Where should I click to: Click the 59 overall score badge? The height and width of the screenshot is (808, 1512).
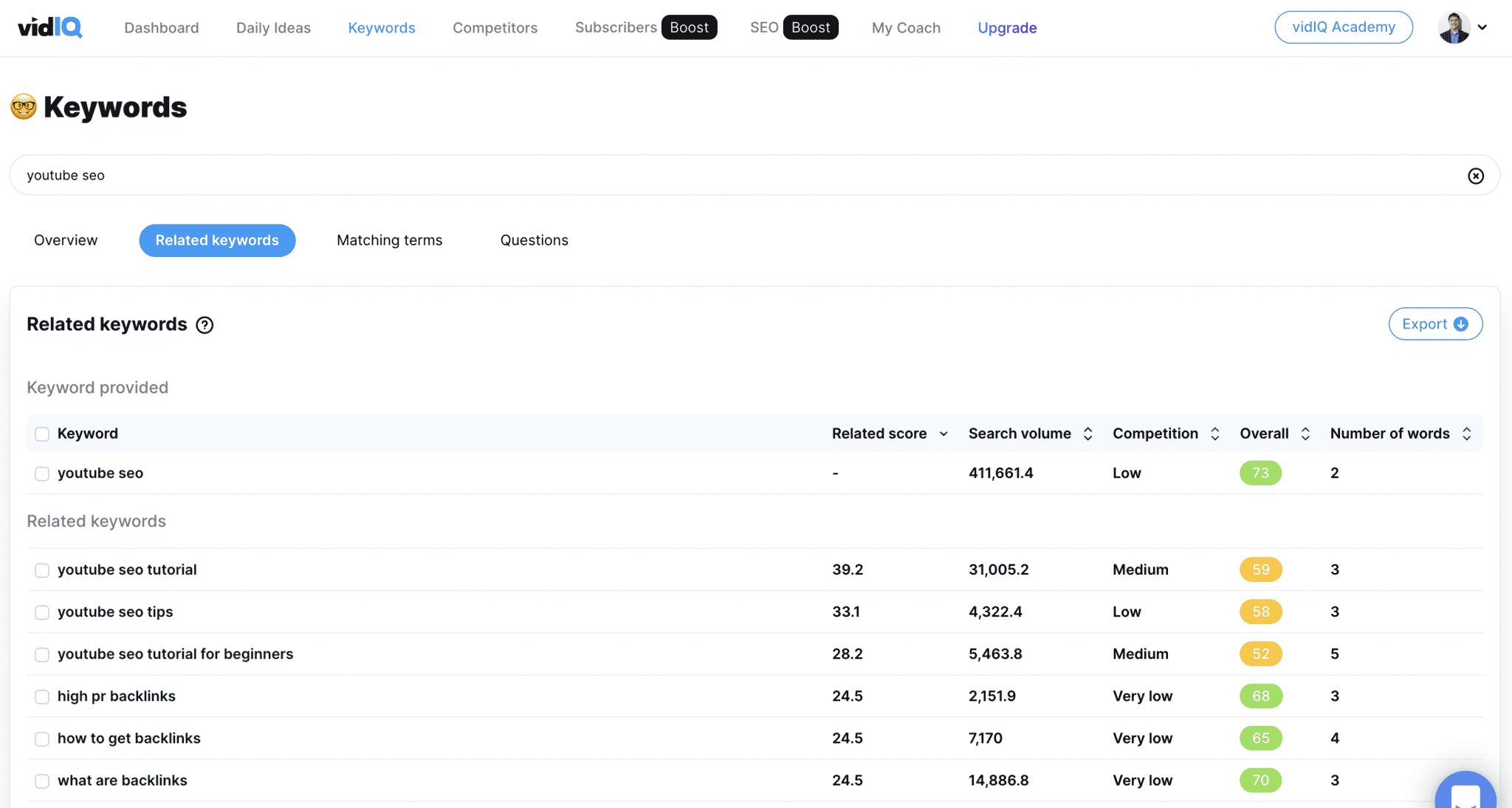[x=1260, y=569]
